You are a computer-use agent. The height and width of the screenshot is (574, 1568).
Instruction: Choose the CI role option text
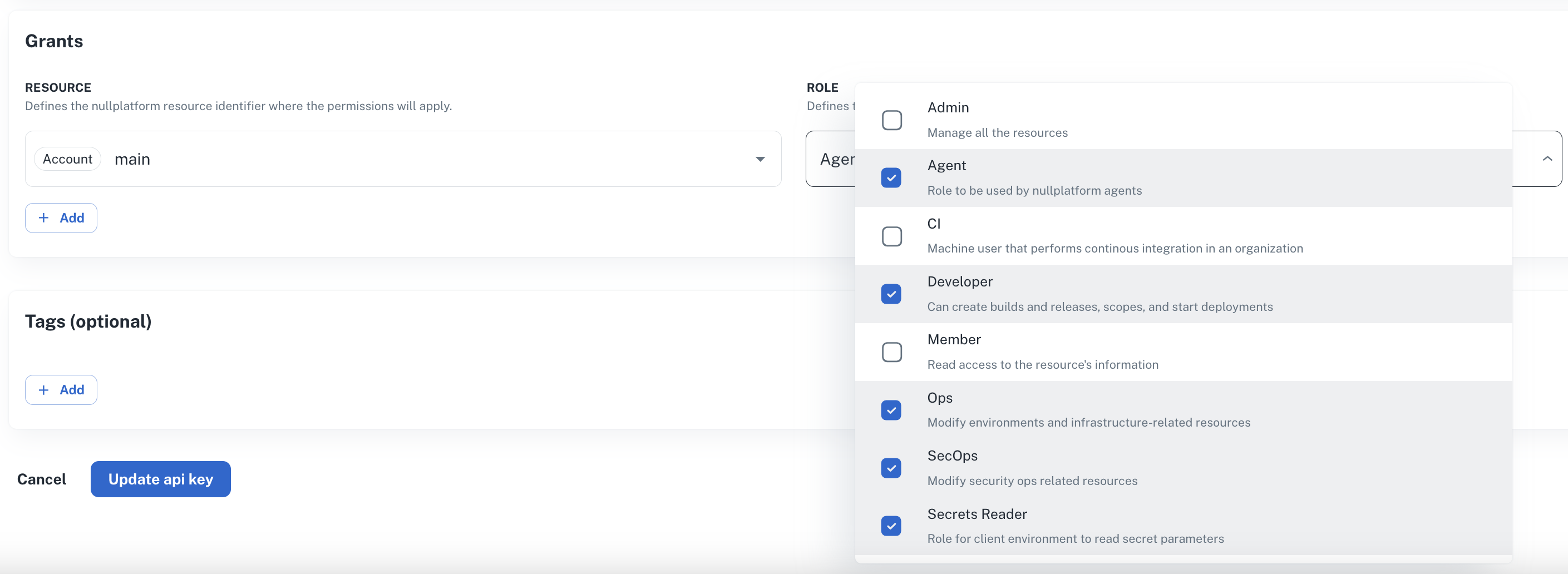click(934, 224)
